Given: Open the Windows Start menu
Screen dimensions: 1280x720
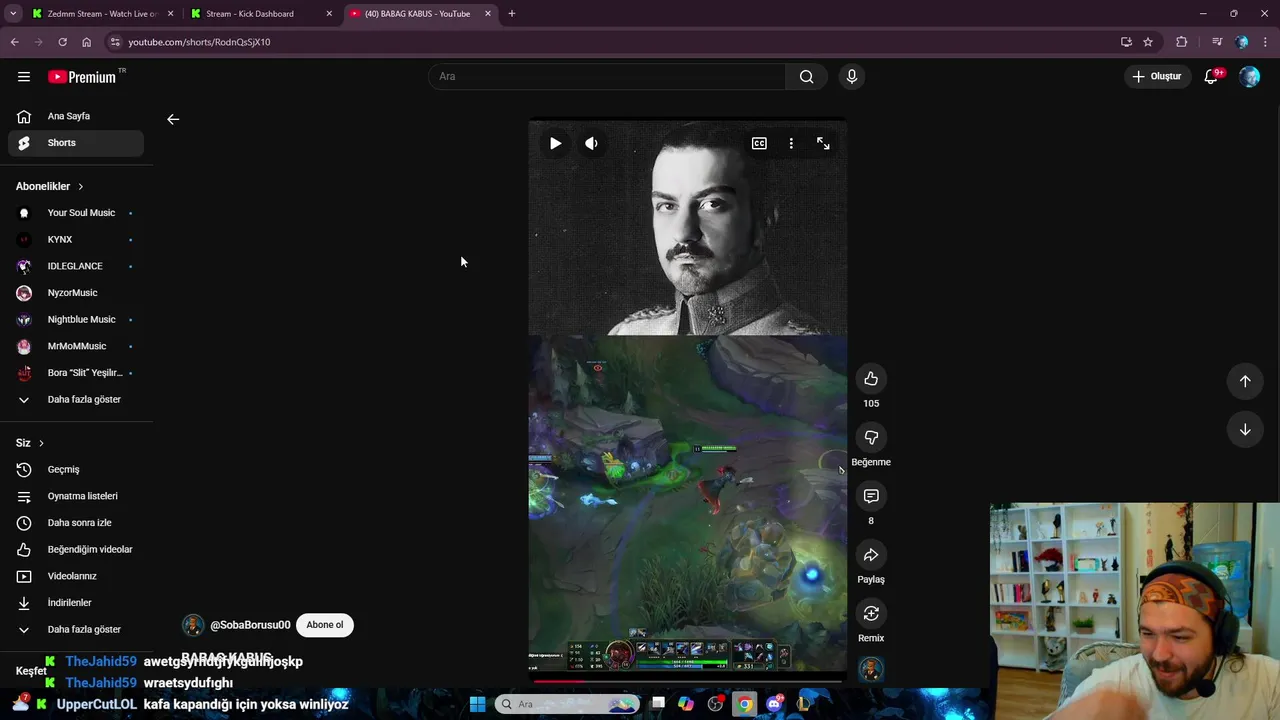Looking at the screenshot, I should (477, 704).
